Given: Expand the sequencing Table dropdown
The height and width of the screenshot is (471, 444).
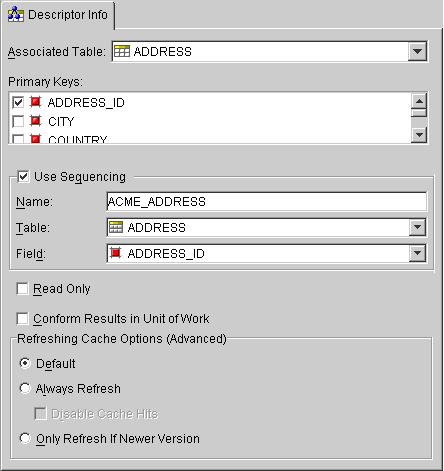Looking at the screenshot, I should [417, 227].
